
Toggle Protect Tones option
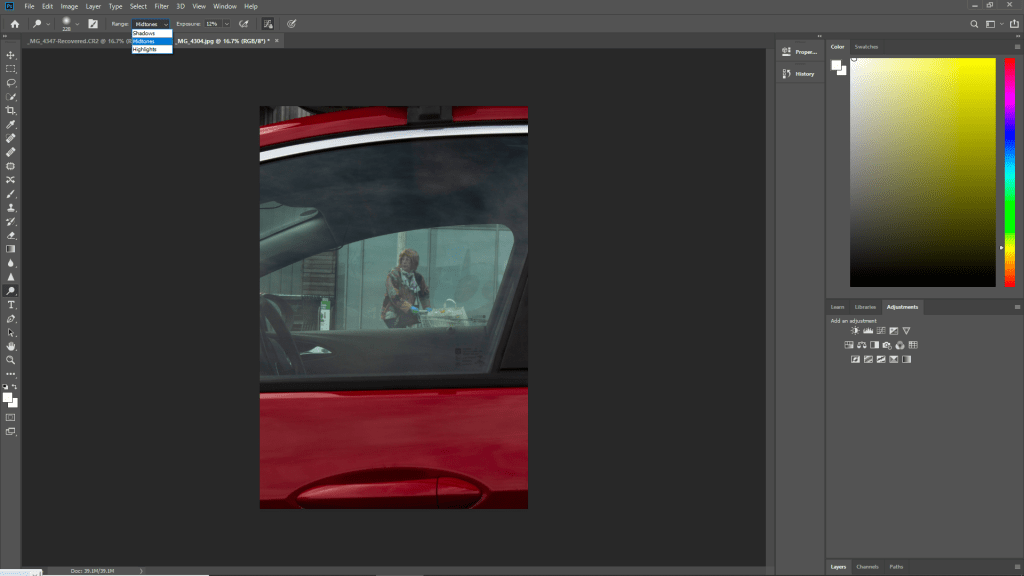268,23
